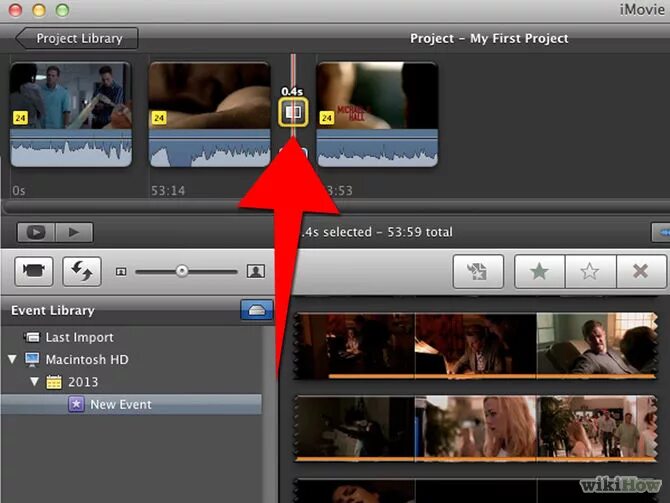Click 'Project – My First Project' title
Screen dimensions: 670x503
pyautogui.click(x=489, y=38)
